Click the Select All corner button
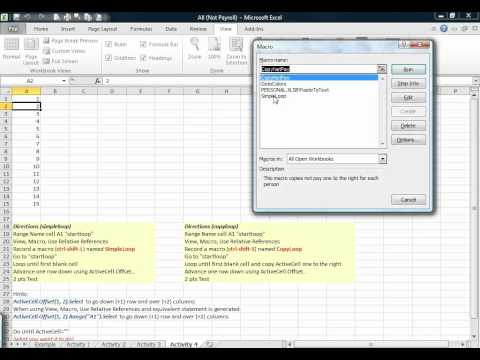 pyautogui.click(x=6, y=91)
